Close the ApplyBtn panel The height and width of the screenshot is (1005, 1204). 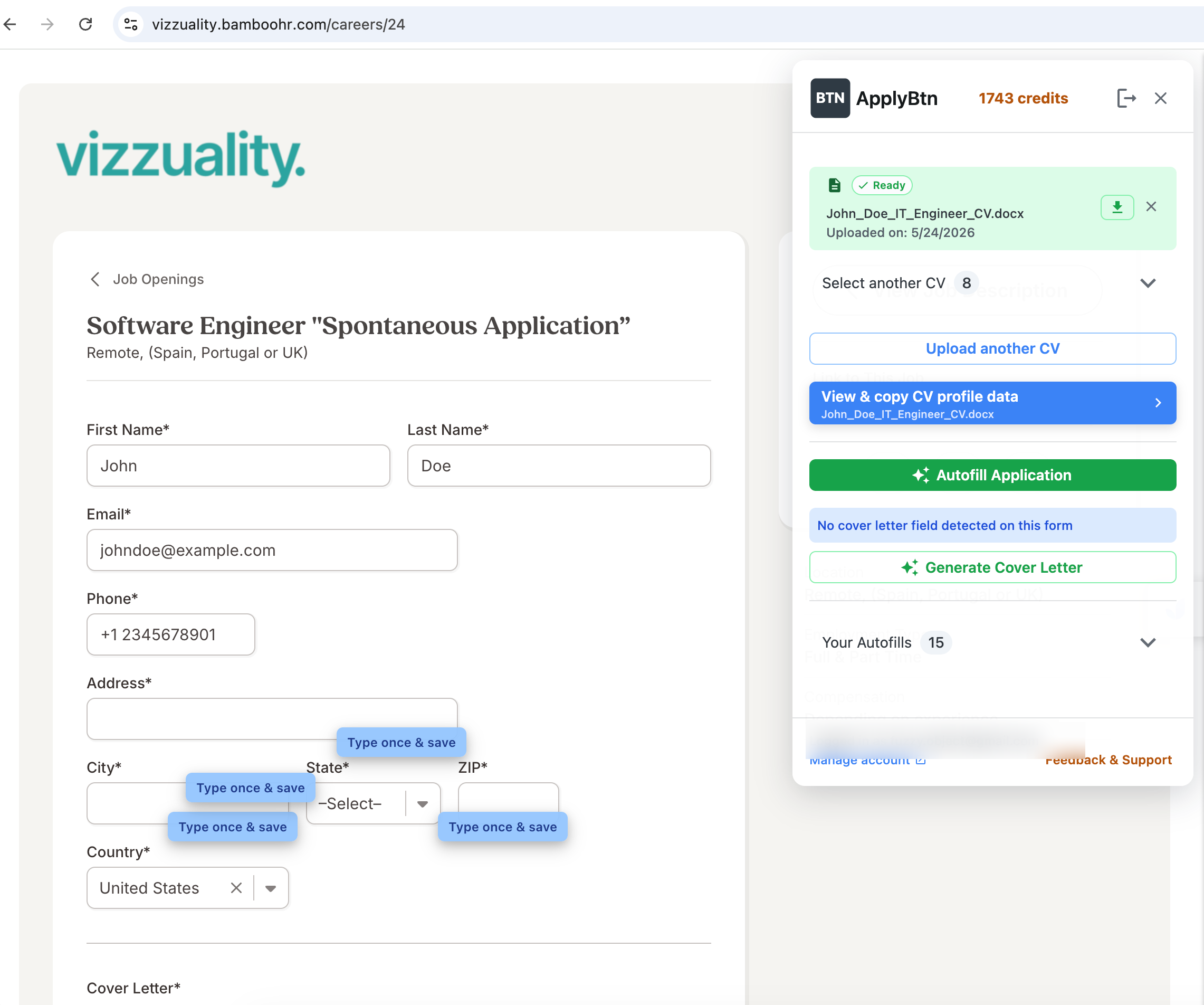coord(1160,98)
